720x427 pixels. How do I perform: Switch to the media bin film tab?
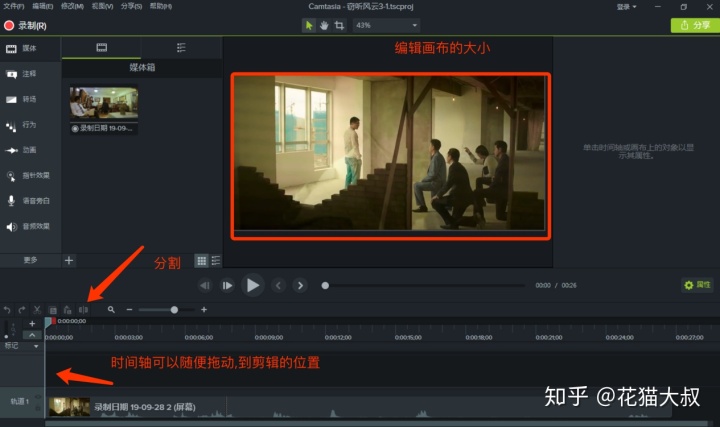click(101, 48)
